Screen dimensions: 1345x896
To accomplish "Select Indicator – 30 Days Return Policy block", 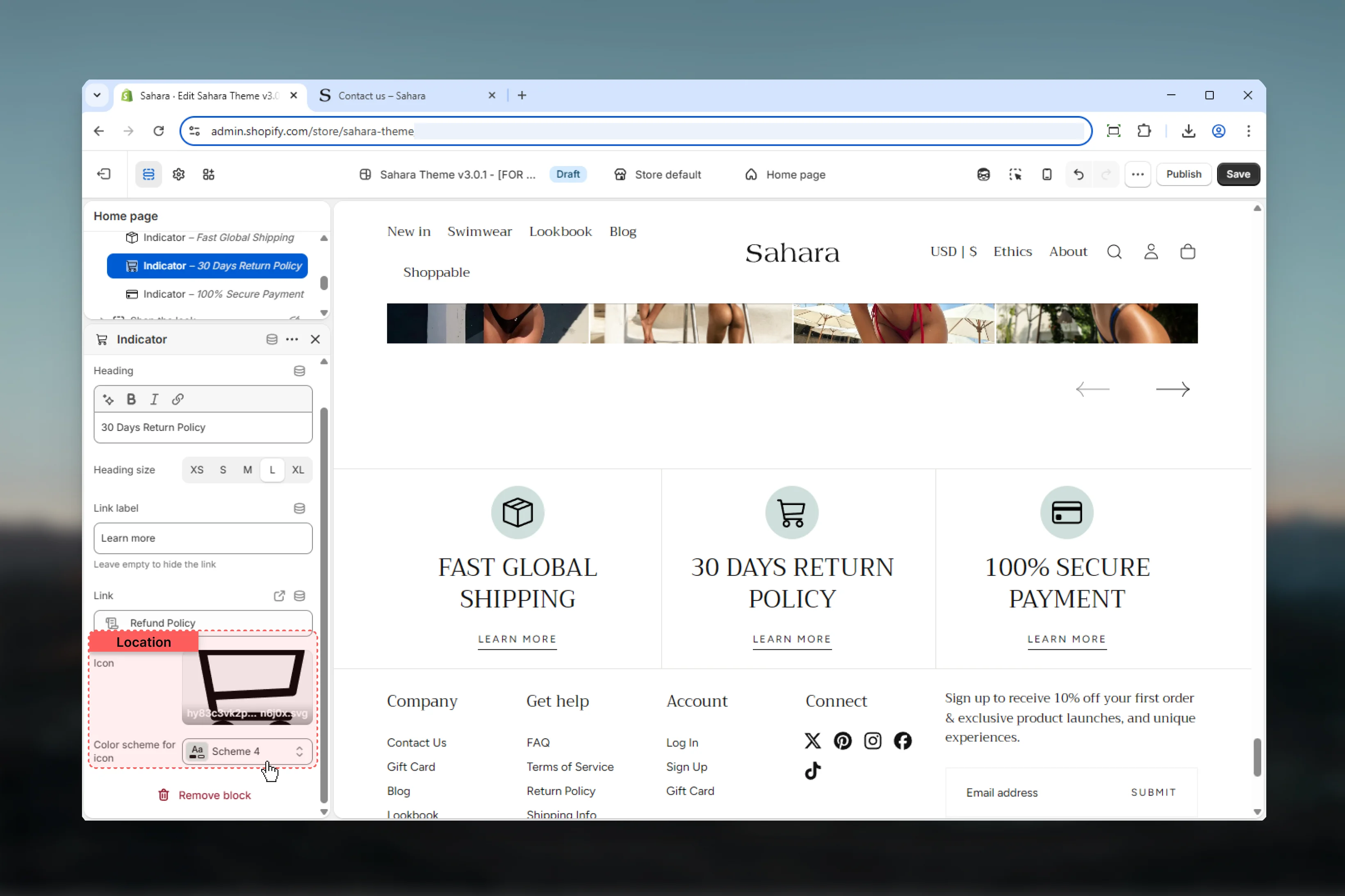I will [207, 266].
